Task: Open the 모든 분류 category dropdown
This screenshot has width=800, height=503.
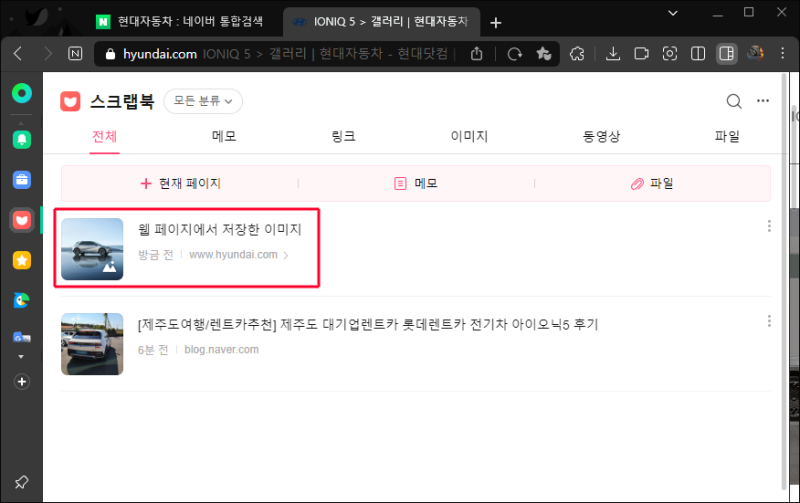Action: [203, 101]
